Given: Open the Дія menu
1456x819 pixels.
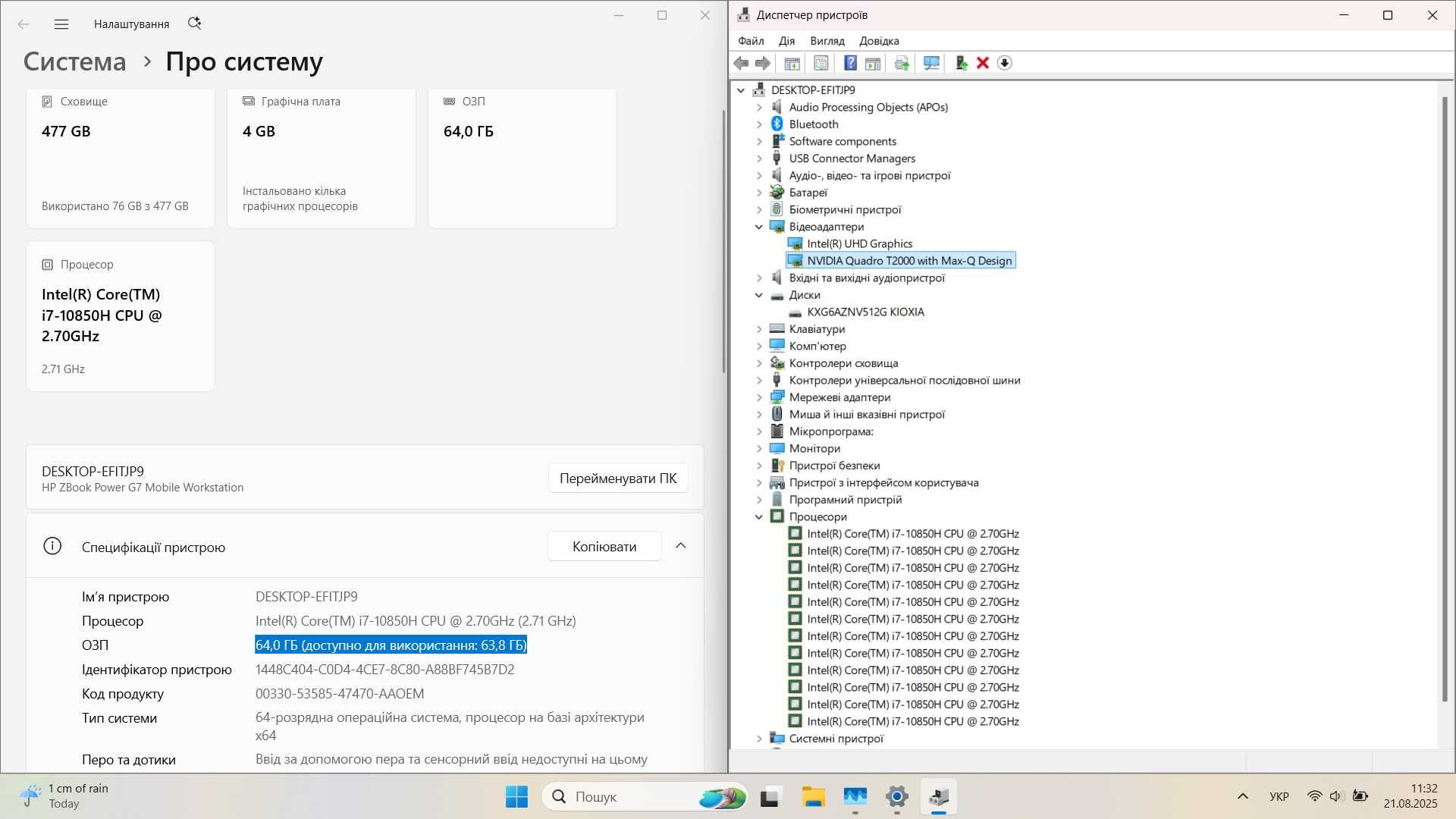Looking at the screenshot, I should tap(786, 41).
